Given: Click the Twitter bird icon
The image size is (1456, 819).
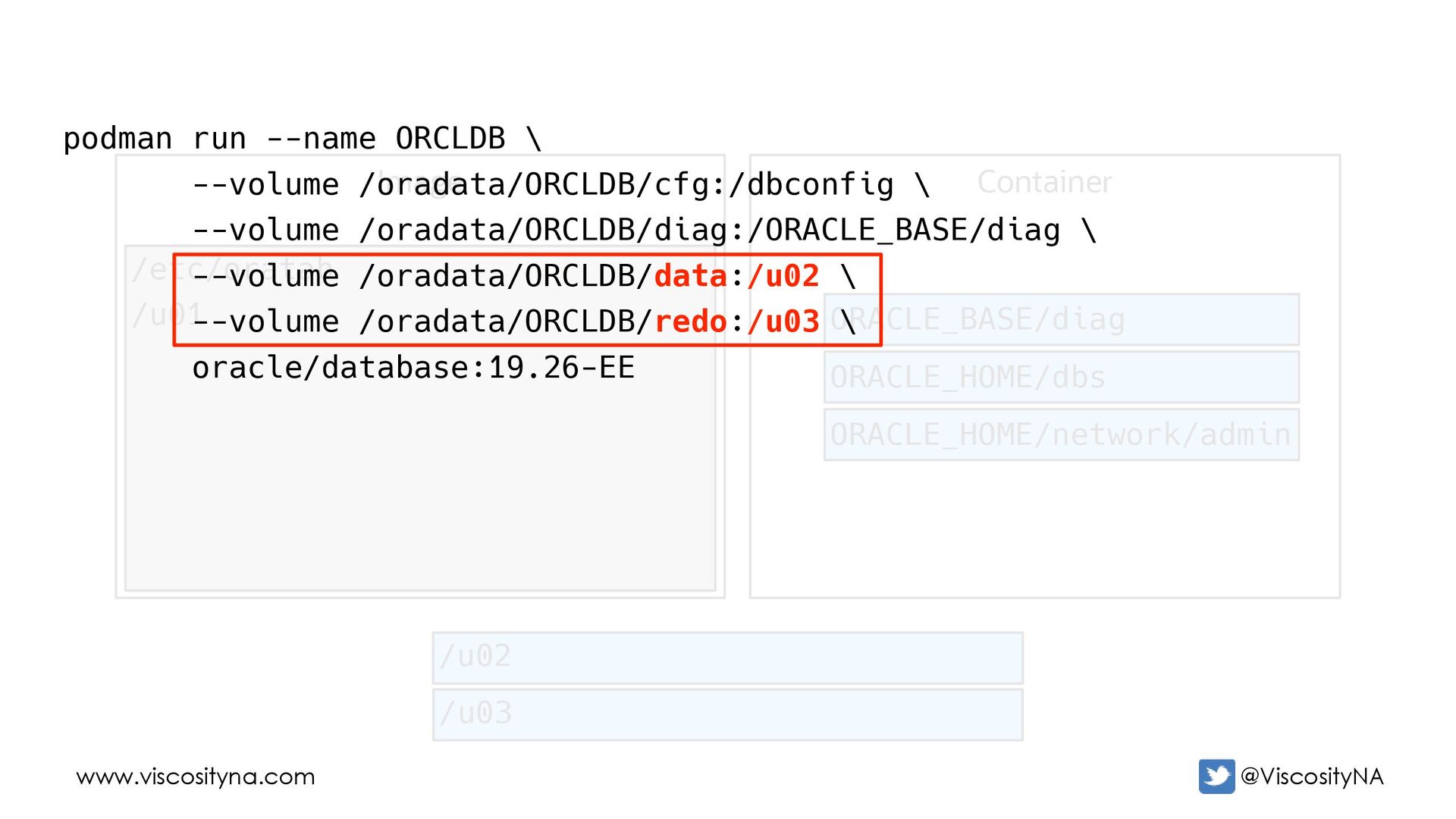Looking at the screenshot, I should [x=1216, y=776].
